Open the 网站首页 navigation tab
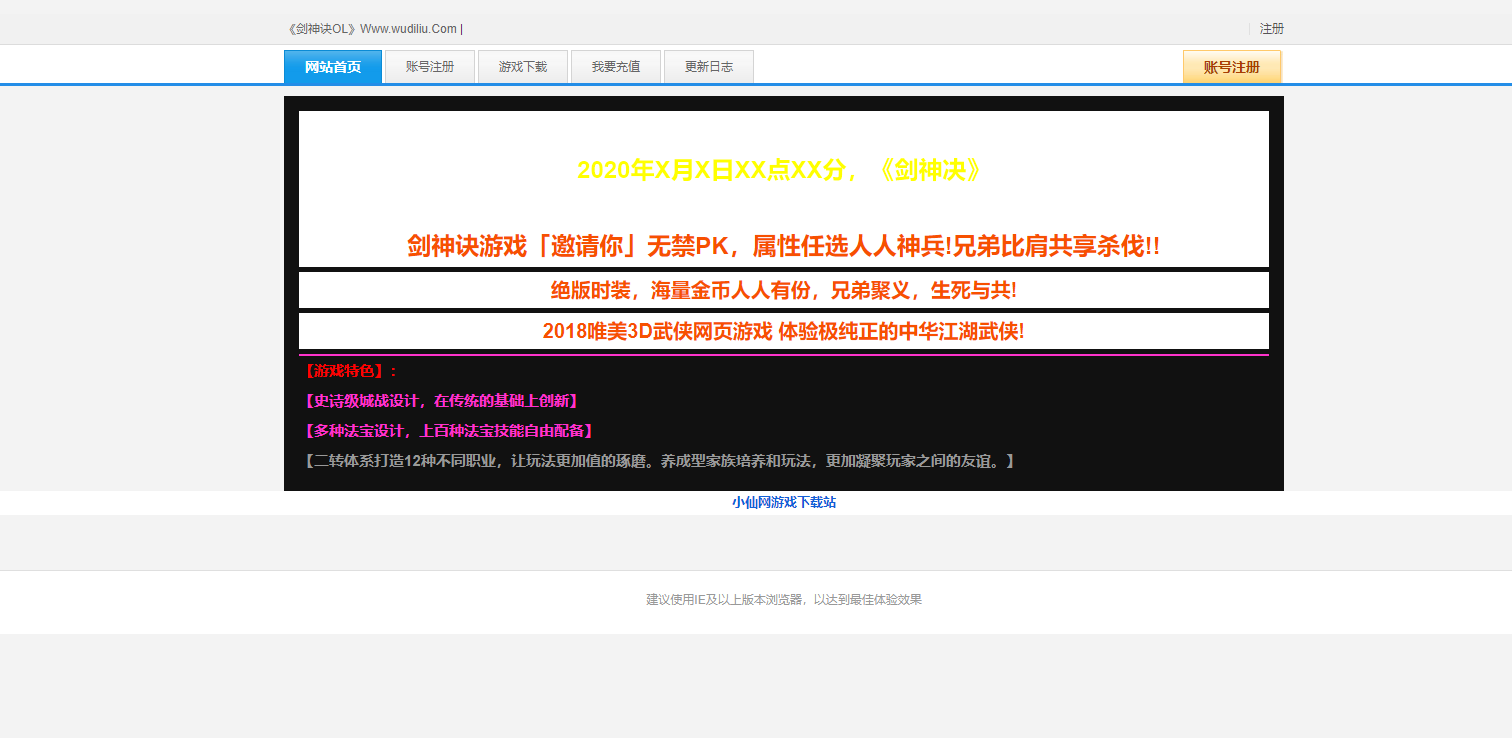This screenshot has width=1512, height=738. (333, 67)
